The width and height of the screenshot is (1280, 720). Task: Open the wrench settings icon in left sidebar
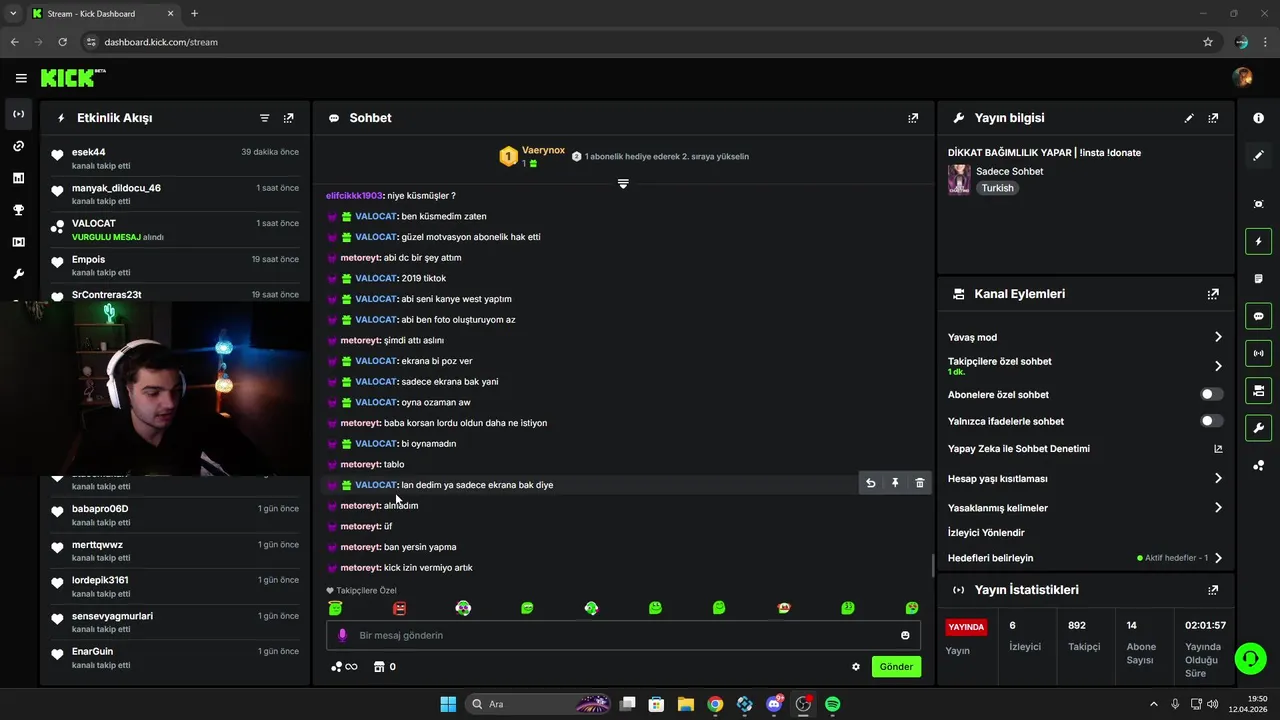coord(18,274)
